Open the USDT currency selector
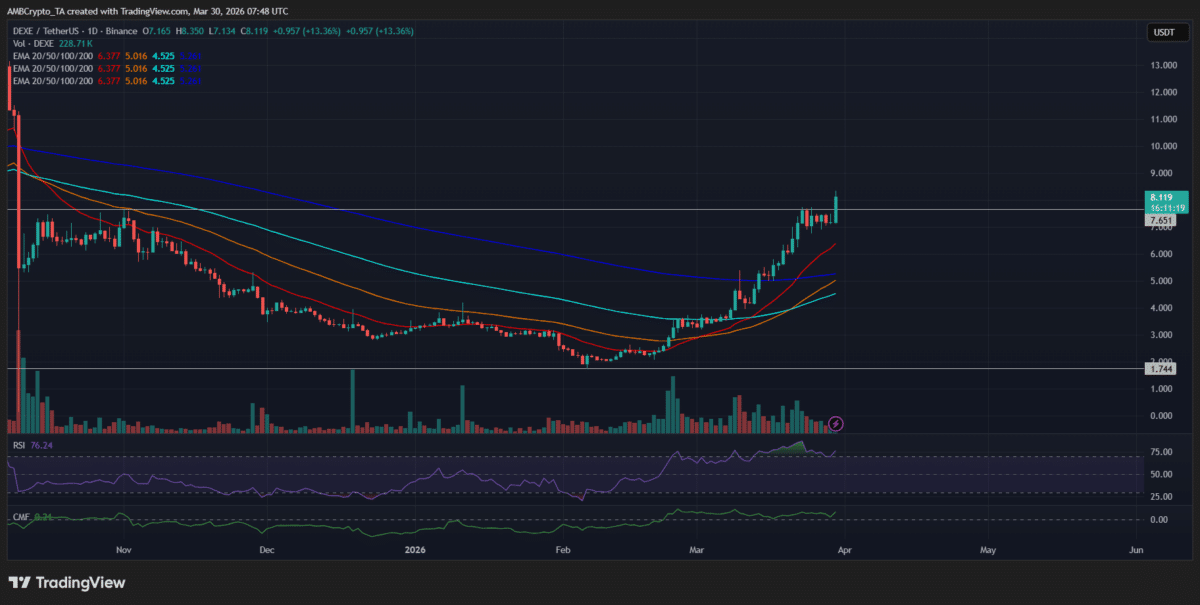Viewport: 1200px width, 605px height. coord(1165,31)
